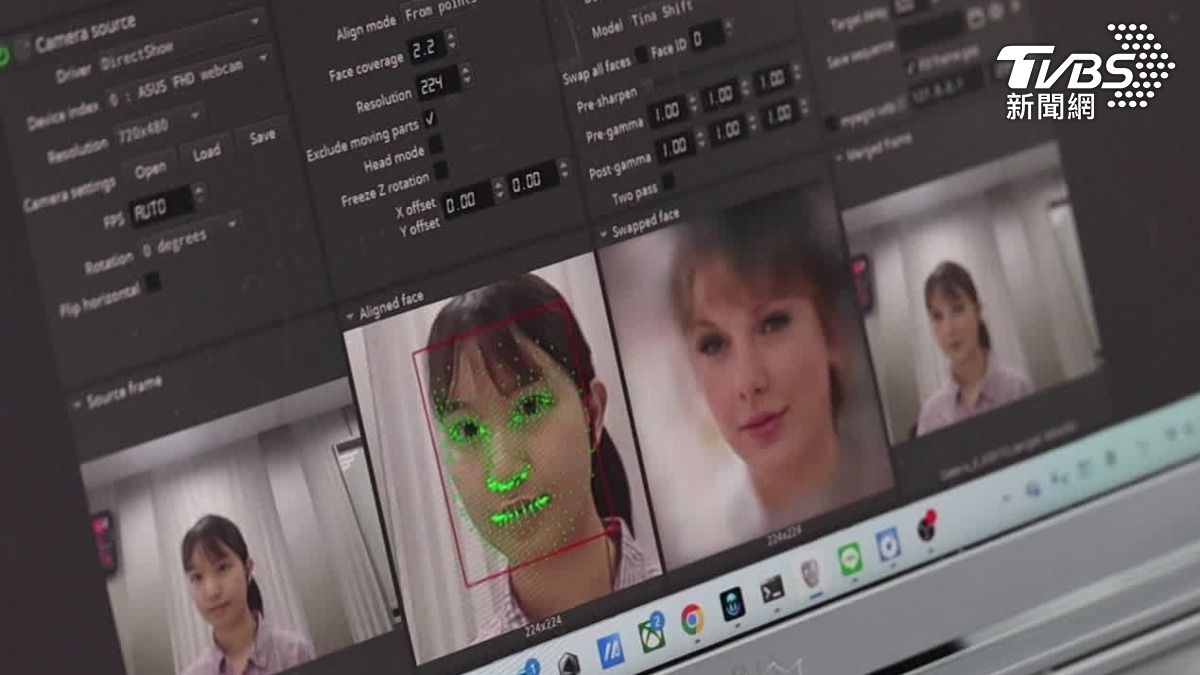Screen dimensions: 1200x675
Task: Toggle the Fill frame gap checkbox
Action: pyautogui.click(x=910, y=65)
